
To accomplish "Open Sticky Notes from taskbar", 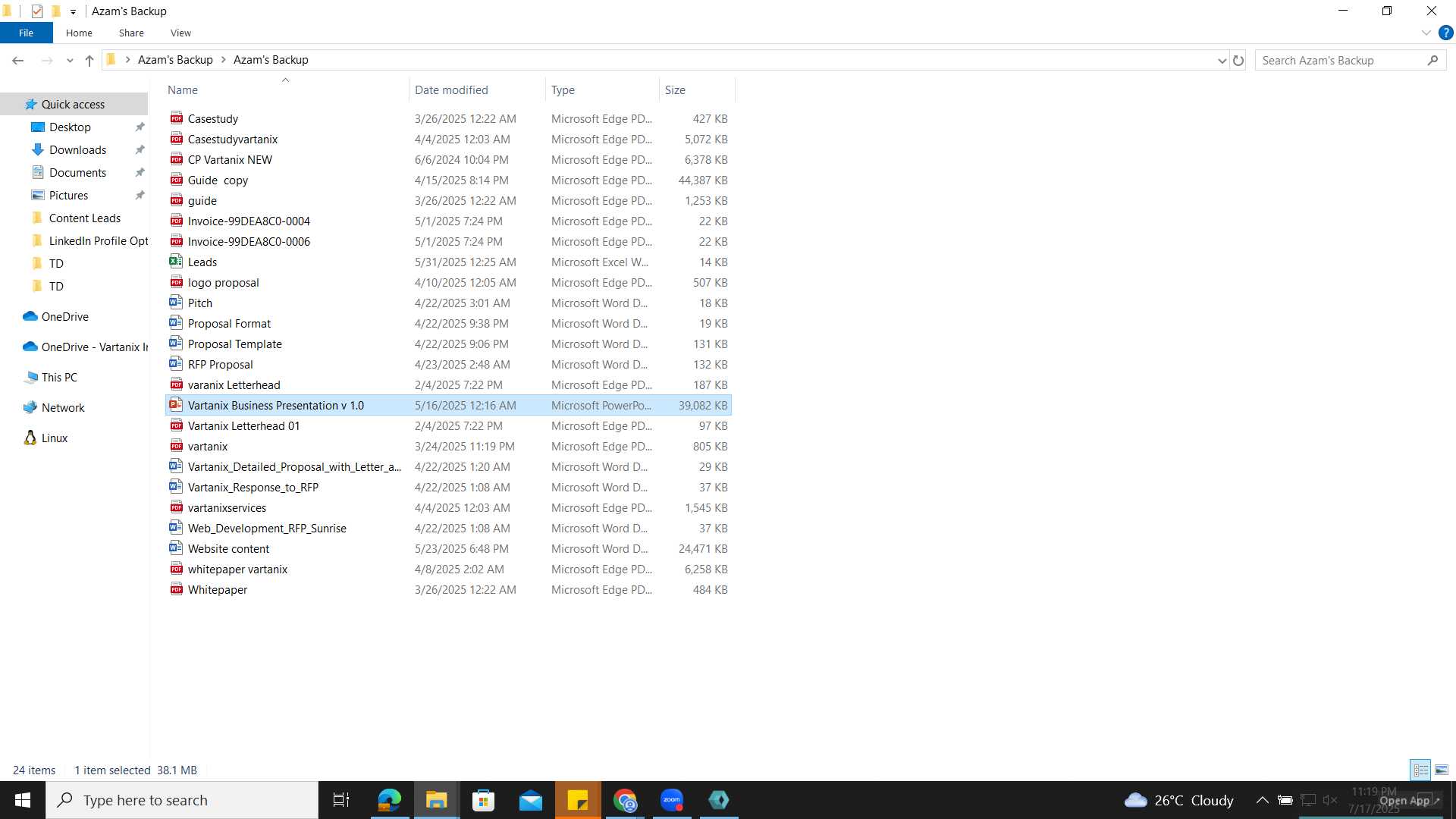I will [578, 800].
